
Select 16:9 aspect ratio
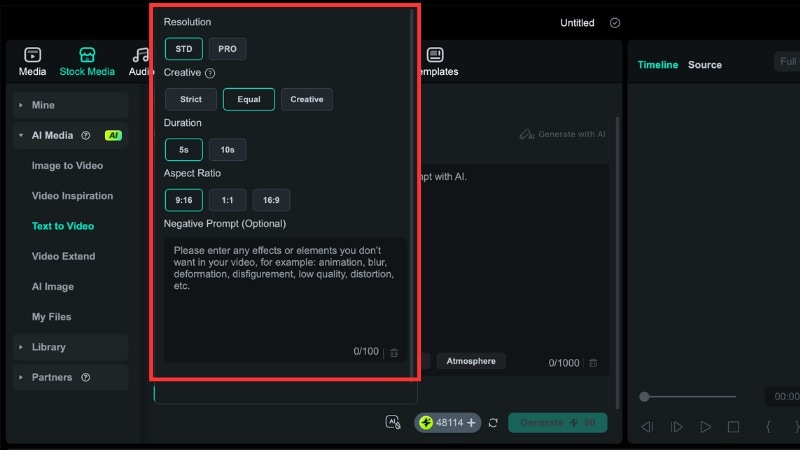pos(271,200)
